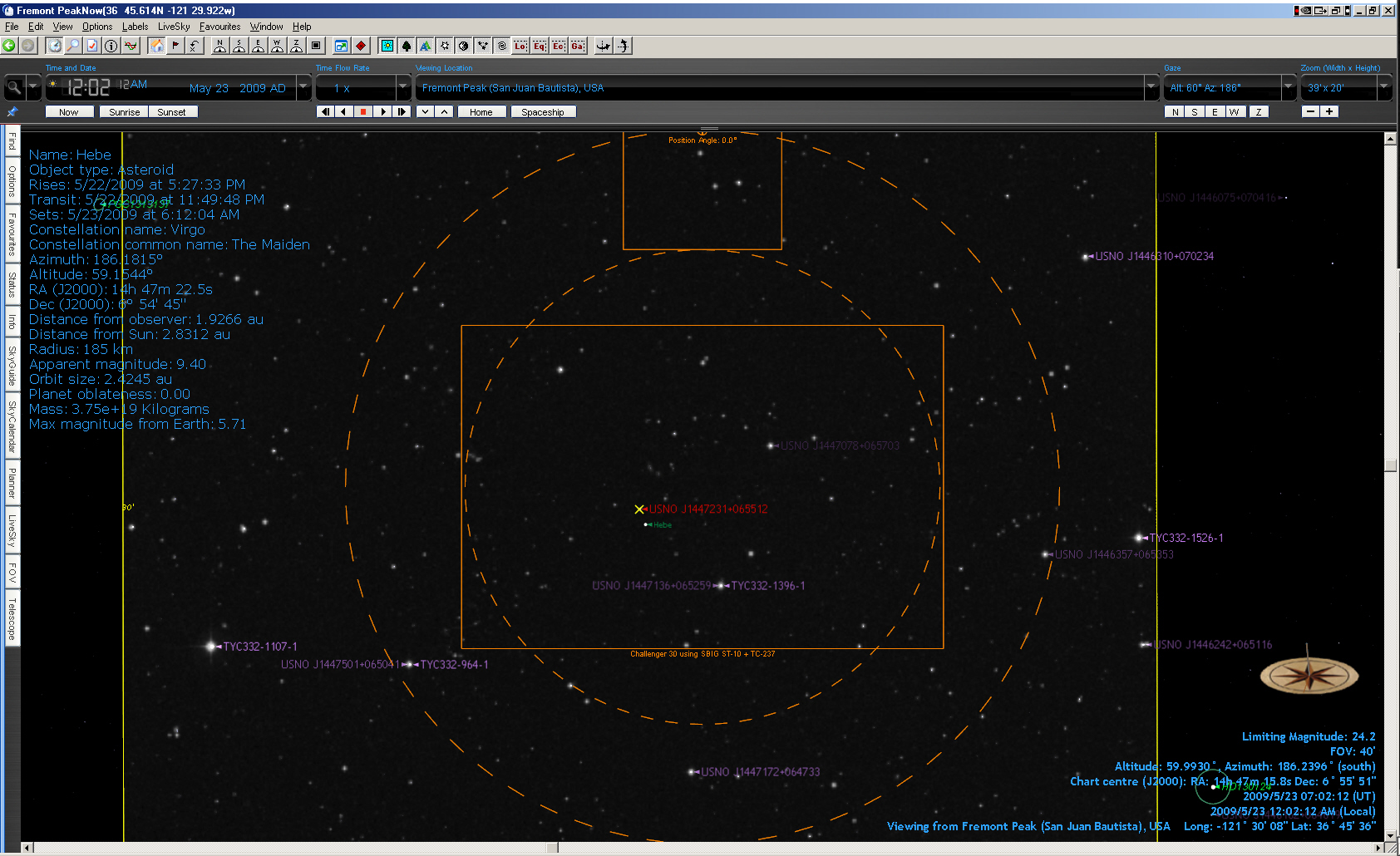Click the Home location button
The image size is (1400, 856).
click(x=481, y=112)
